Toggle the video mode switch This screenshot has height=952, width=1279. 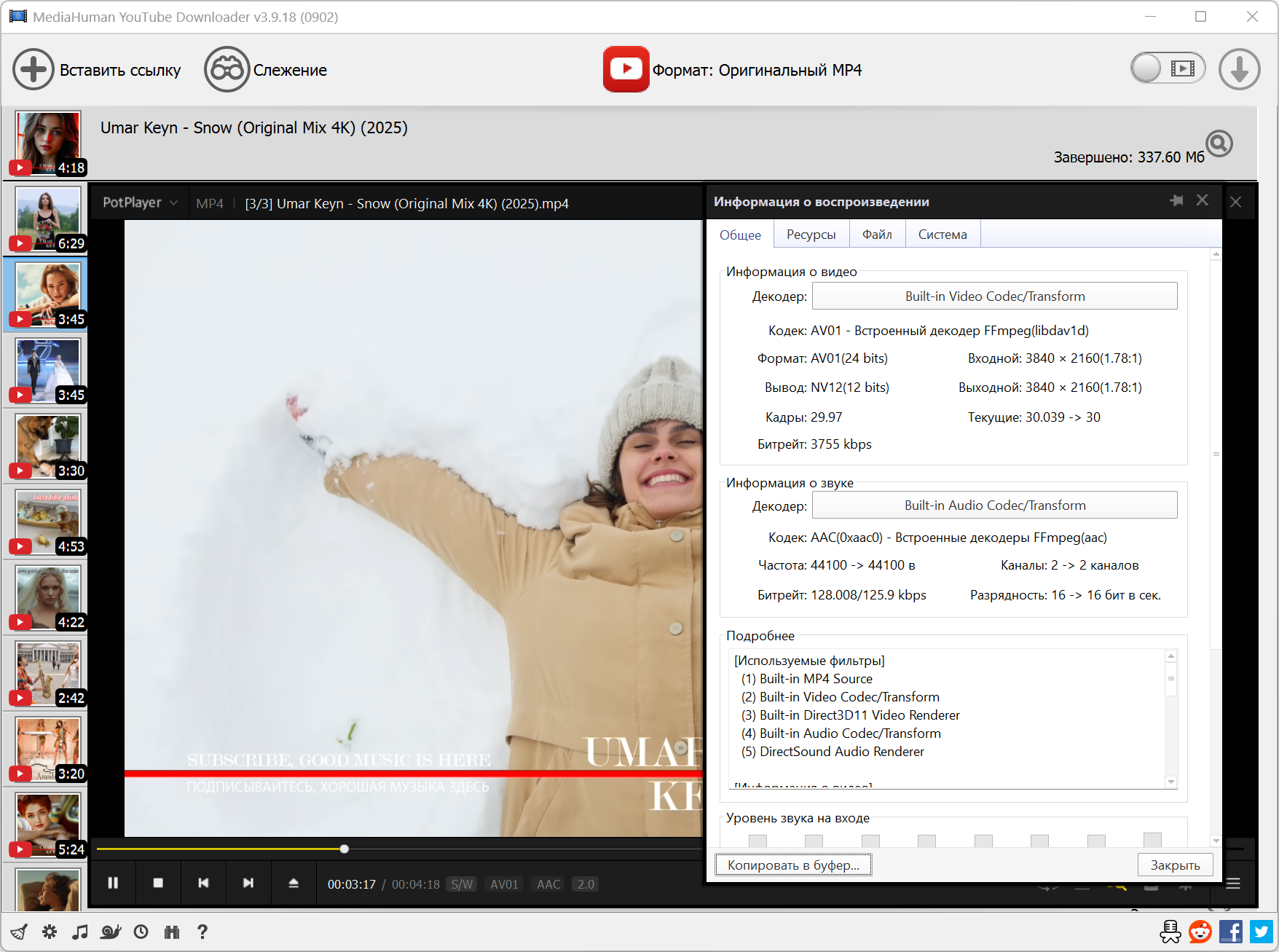(x=1167, y=68)
